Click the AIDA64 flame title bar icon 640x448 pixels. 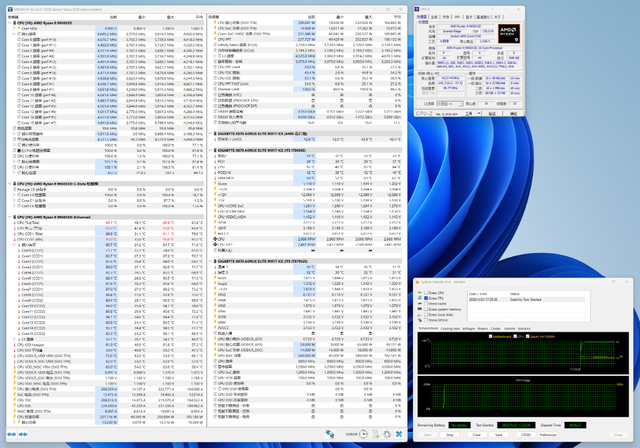click(x=417, y=282)
